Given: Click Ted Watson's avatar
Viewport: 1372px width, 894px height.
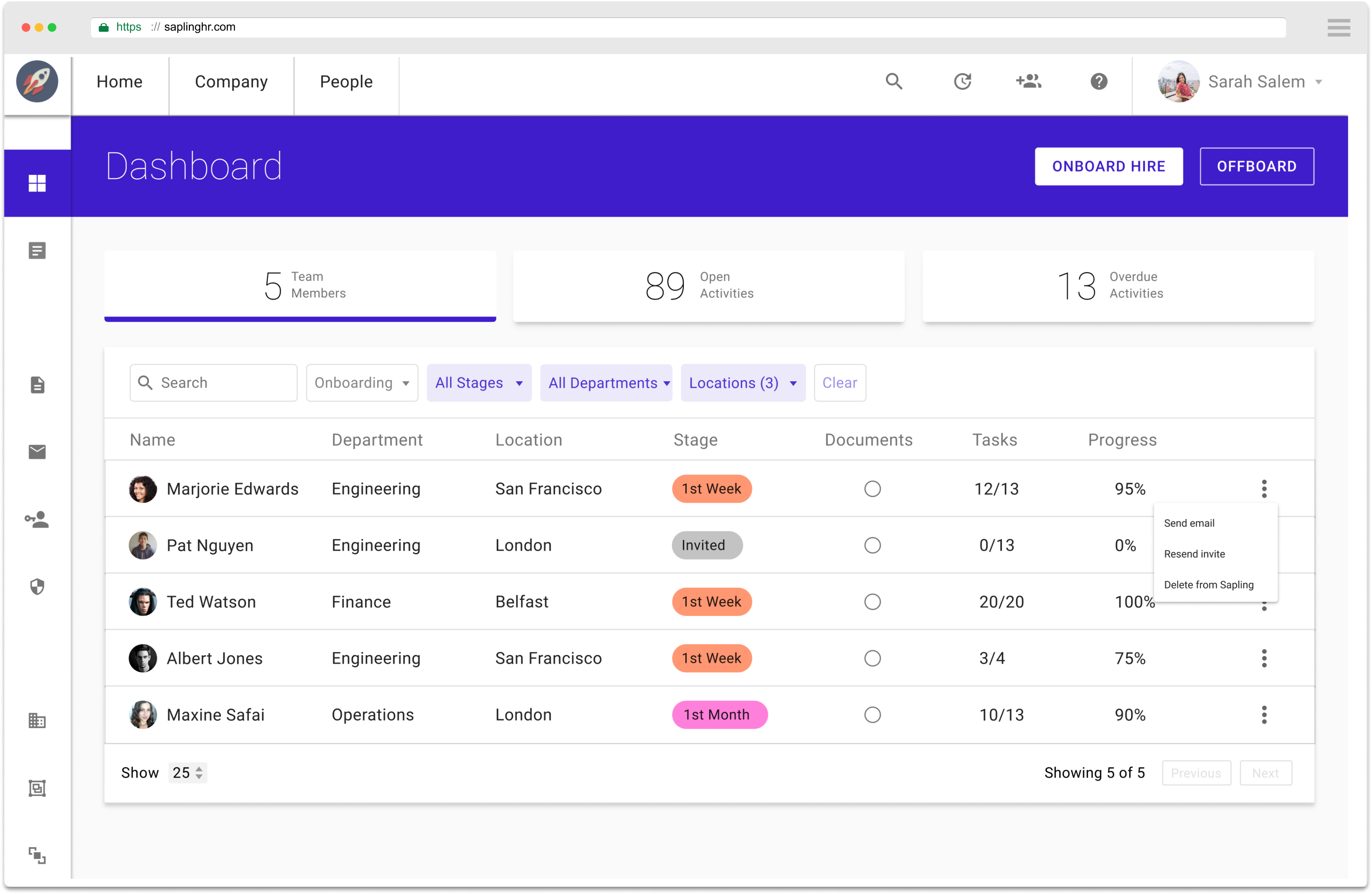Looking at the screenshot, I should pyautogui.click(x=143, y=602).
